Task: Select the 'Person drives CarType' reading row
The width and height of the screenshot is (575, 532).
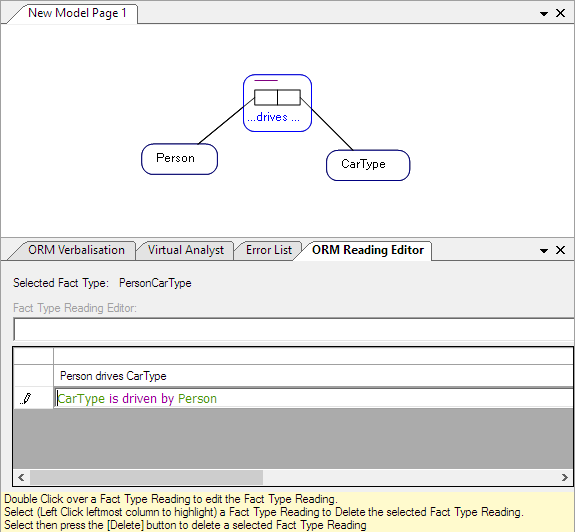Action: [314, 376]
